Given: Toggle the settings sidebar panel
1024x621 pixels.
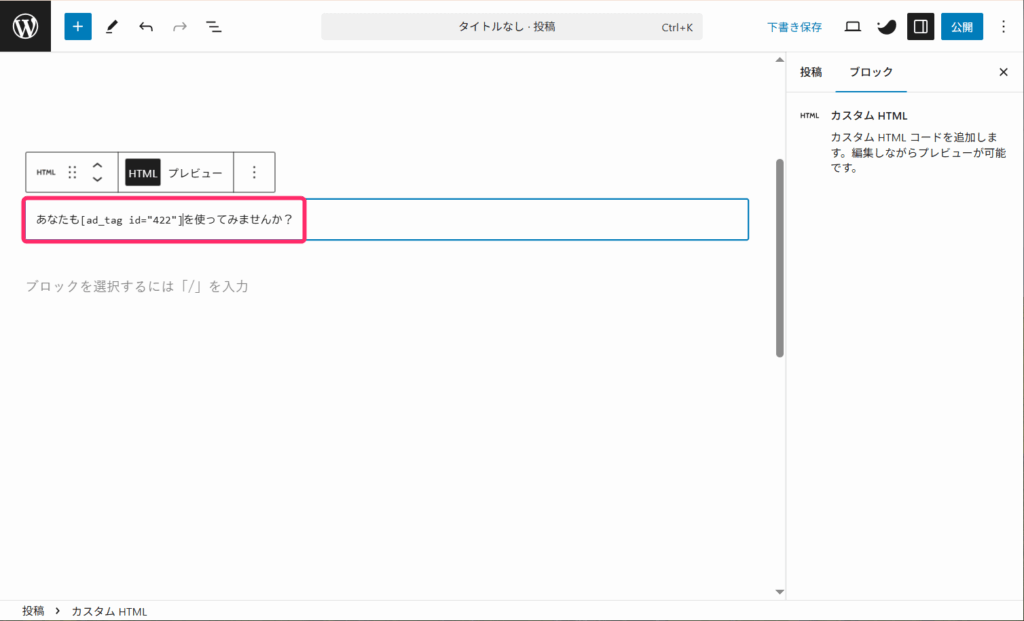Looking at the screenshot, I should pos(920,27).
